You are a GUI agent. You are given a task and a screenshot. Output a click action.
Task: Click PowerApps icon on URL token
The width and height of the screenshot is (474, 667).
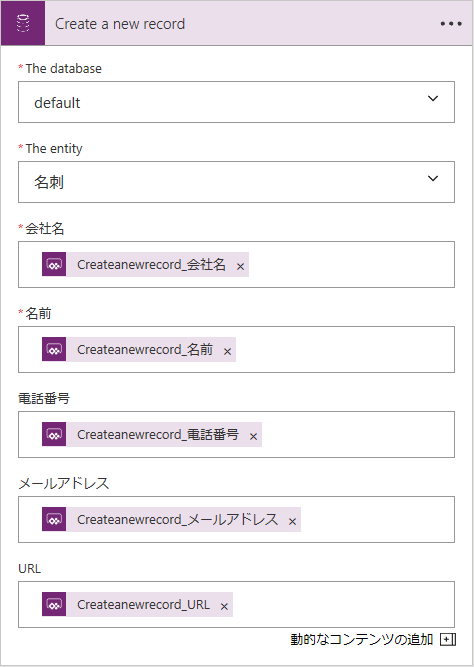tap(54, 604)
